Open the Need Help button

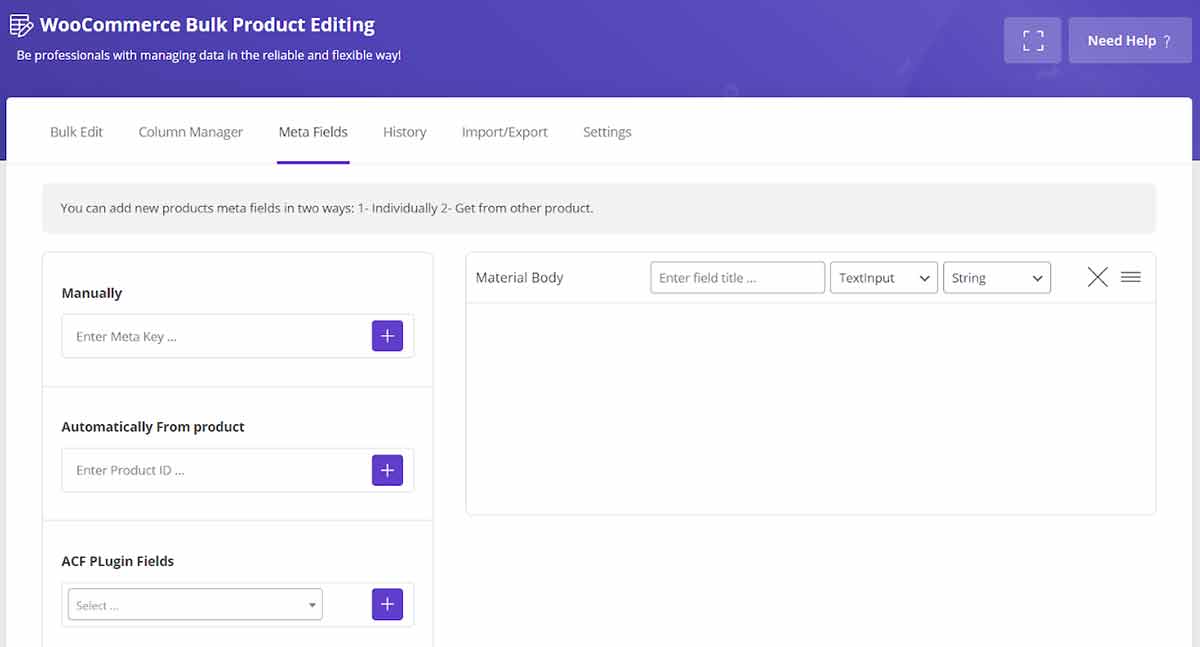tap(1129, 41)
